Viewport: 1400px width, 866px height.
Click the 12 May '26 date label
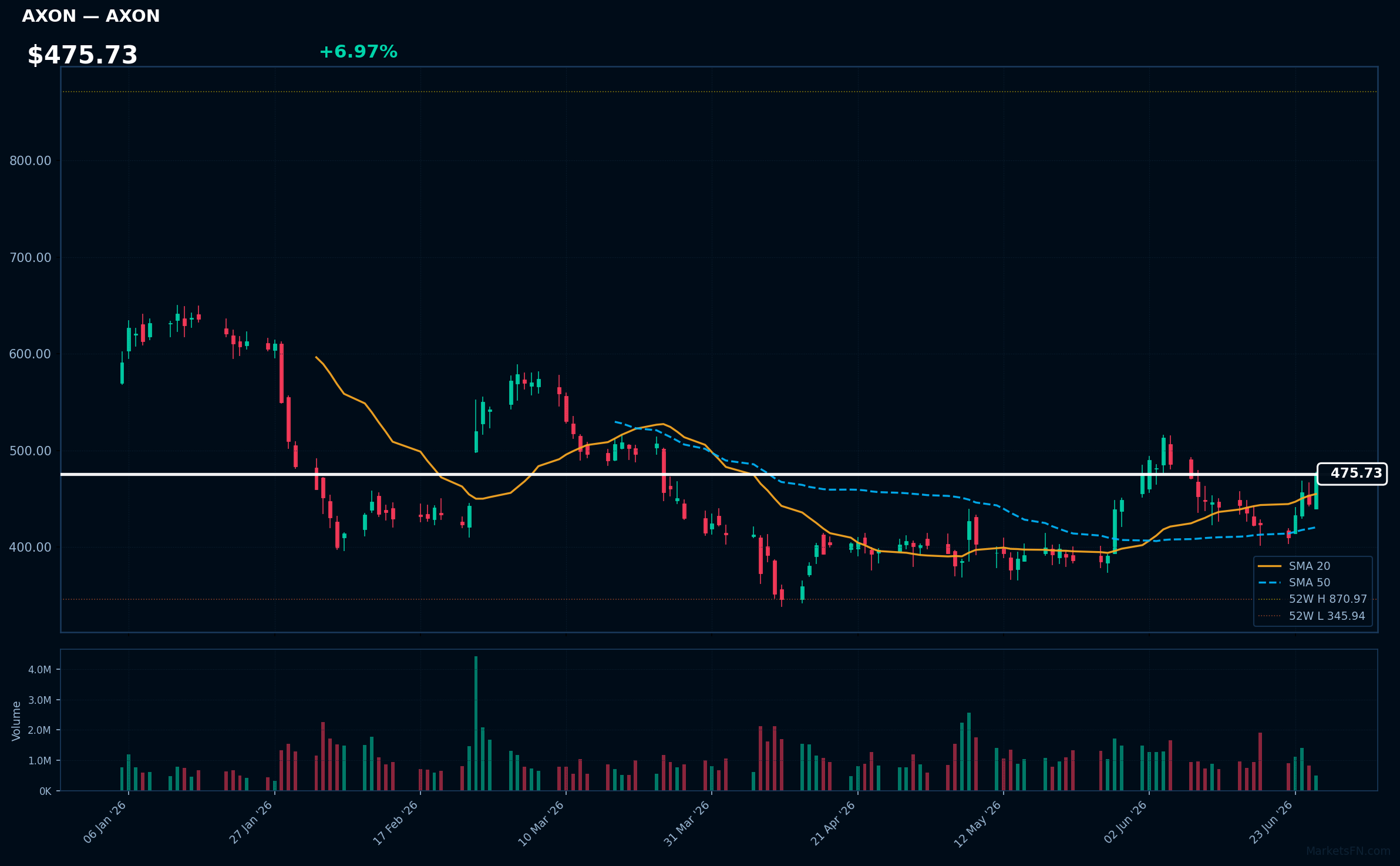pyautogui.click(x=978, y=824)
